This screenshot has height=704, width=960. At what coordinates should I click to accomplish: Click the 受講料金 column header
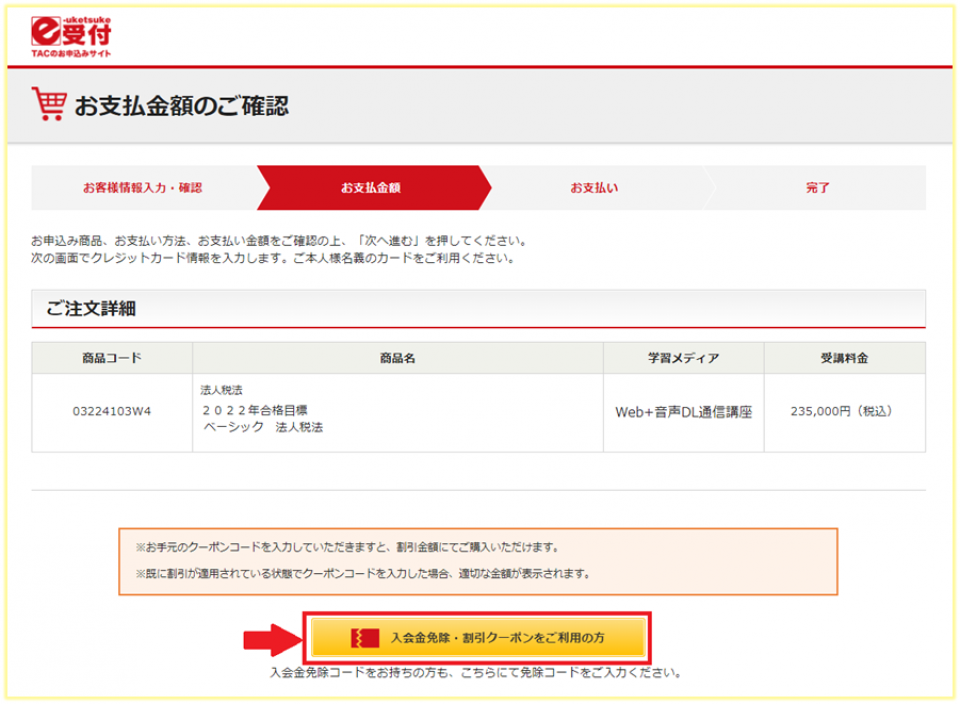(x=843, y=358)
